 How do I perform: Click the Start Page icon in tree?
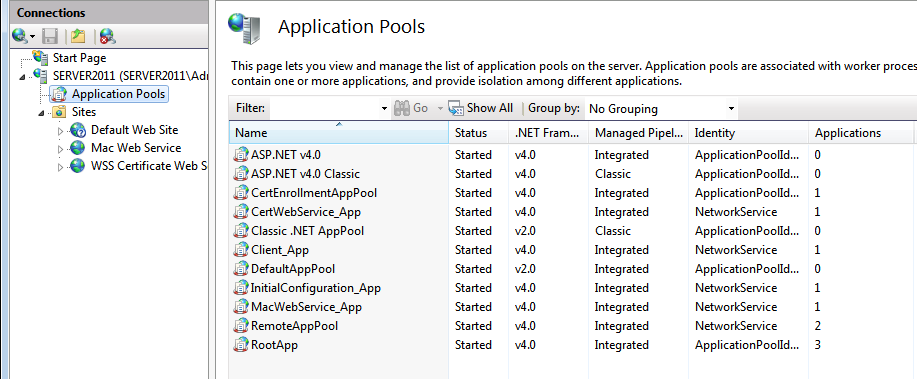point(41,58)
